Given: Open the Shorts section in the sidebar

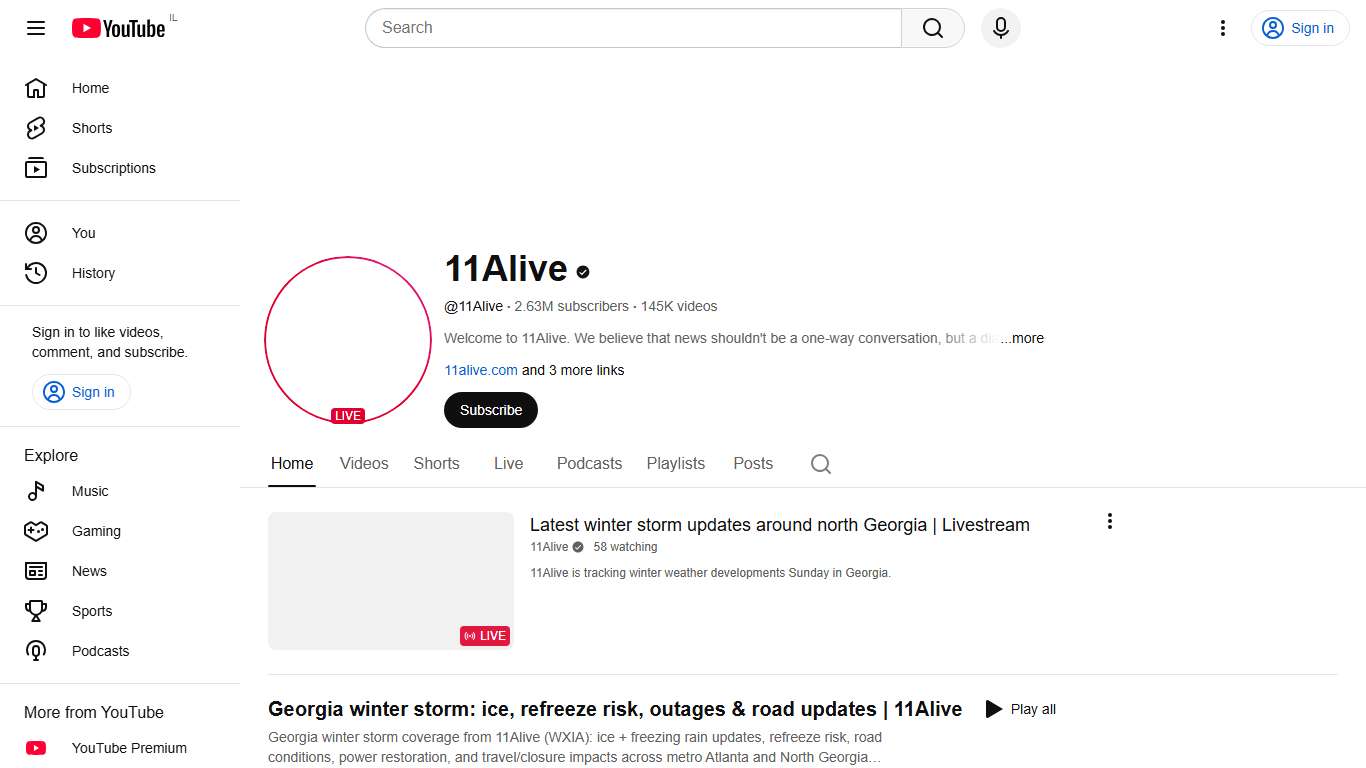Looking at the screenshot, I should click(x=91, y=128).
